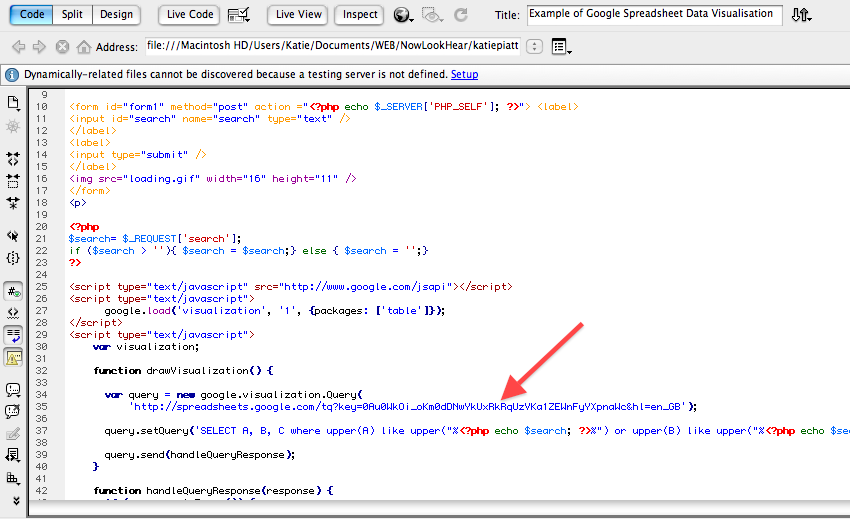Image resolution: width=850 pixels, height=519 pixels.
Task: Click the Refresh Design View icon
Action: pos(461,15)
